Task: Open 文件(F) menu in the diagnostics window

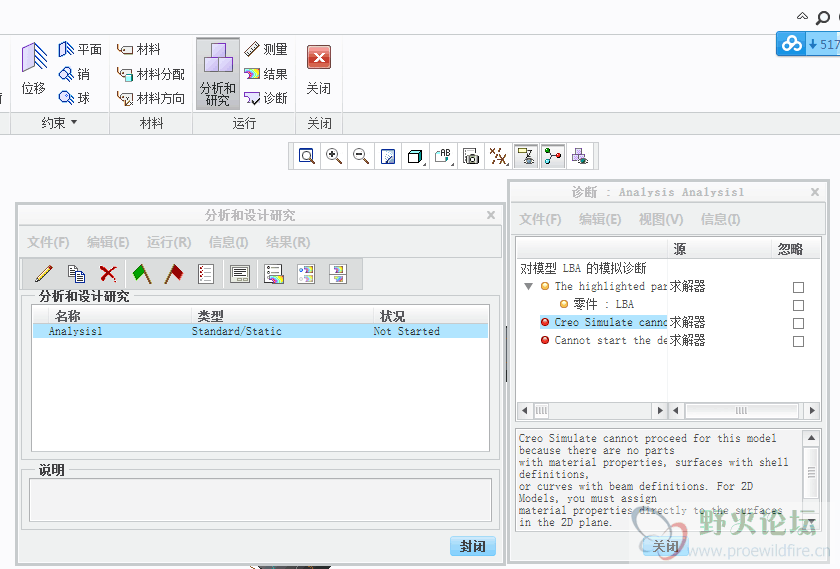Action: click(540, 219)
